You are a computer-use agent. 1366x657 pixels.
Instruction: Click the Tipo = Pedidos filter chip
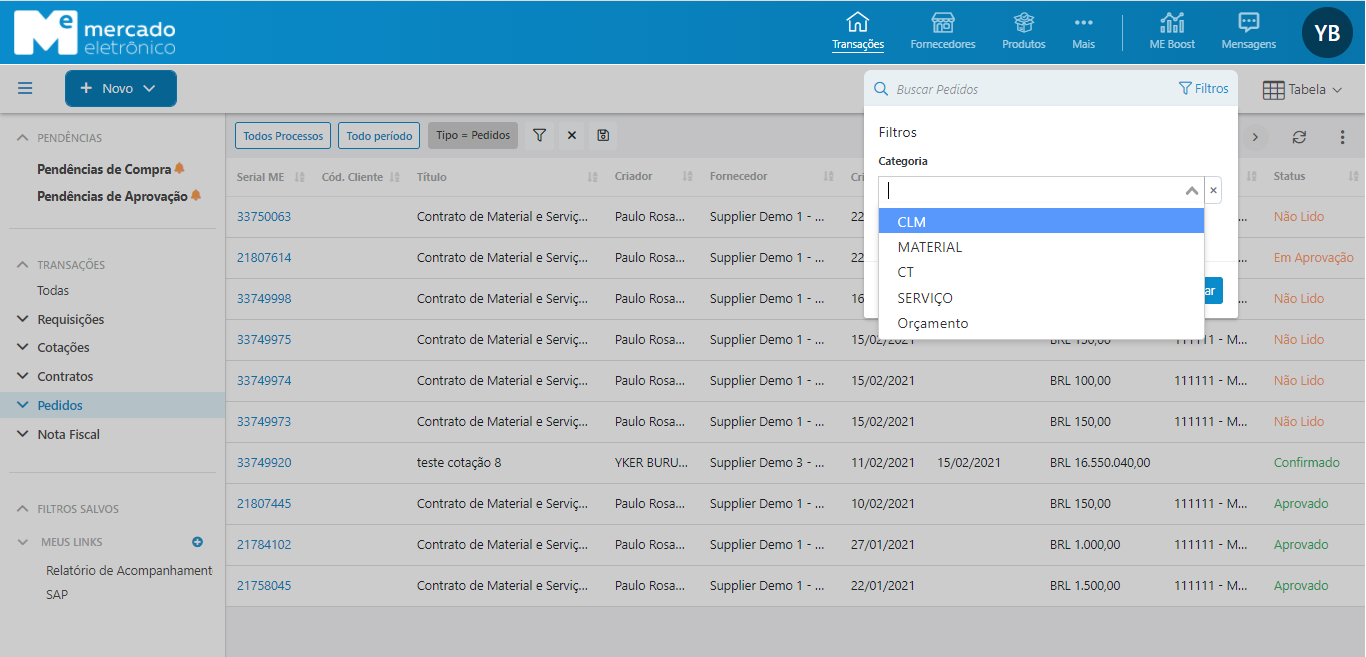(x=473, y=136)
